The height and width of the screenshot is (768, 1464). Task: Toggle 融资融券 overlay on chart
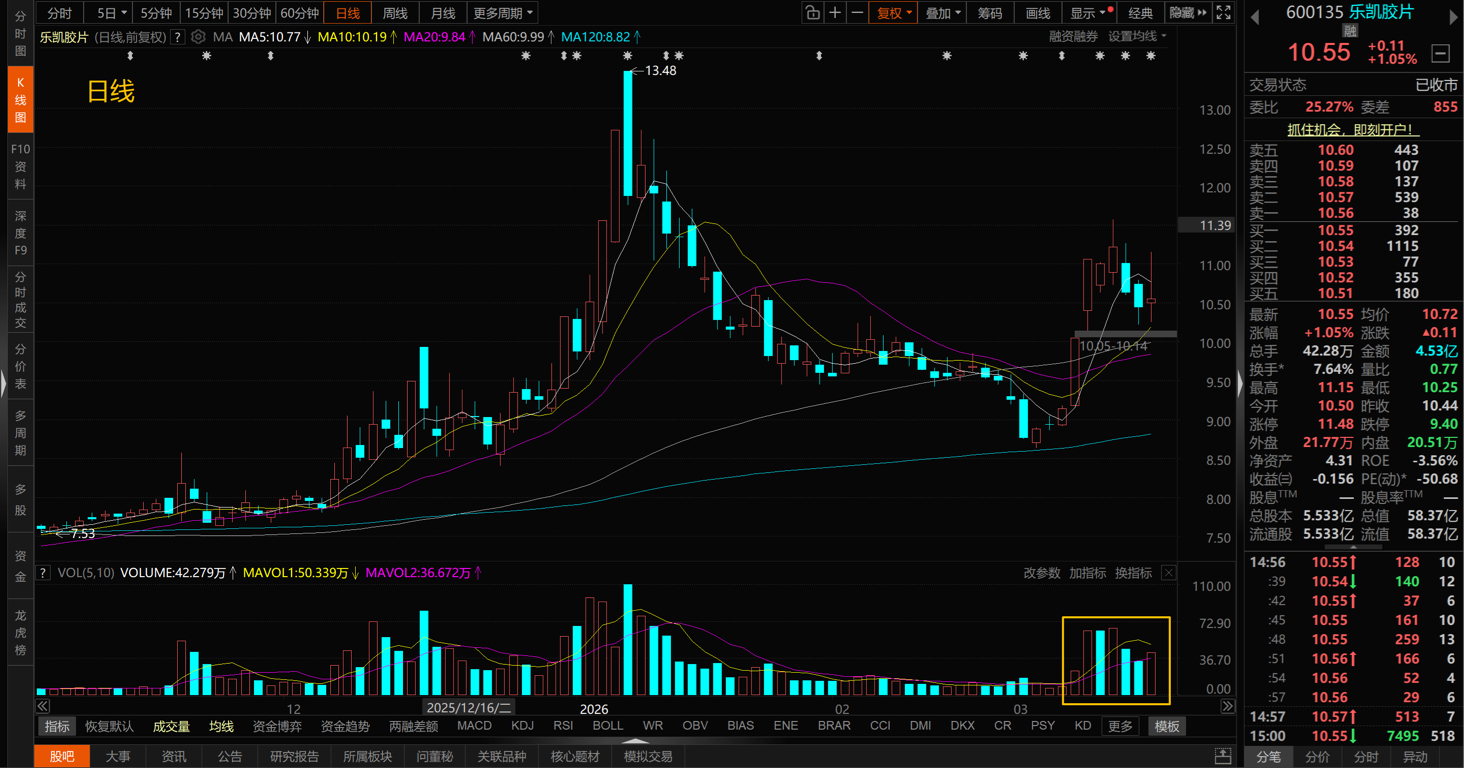(1073, 36)
